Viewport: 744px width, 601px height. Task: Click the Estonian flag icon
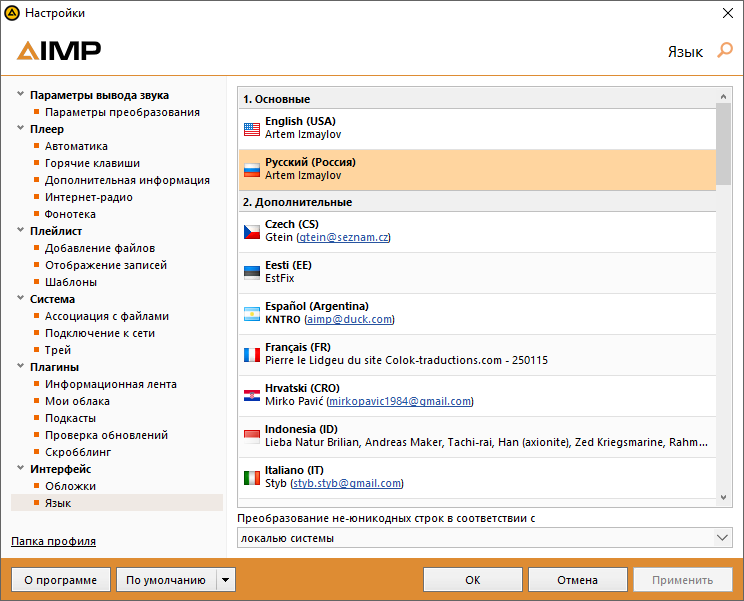[x=252, y=272]
